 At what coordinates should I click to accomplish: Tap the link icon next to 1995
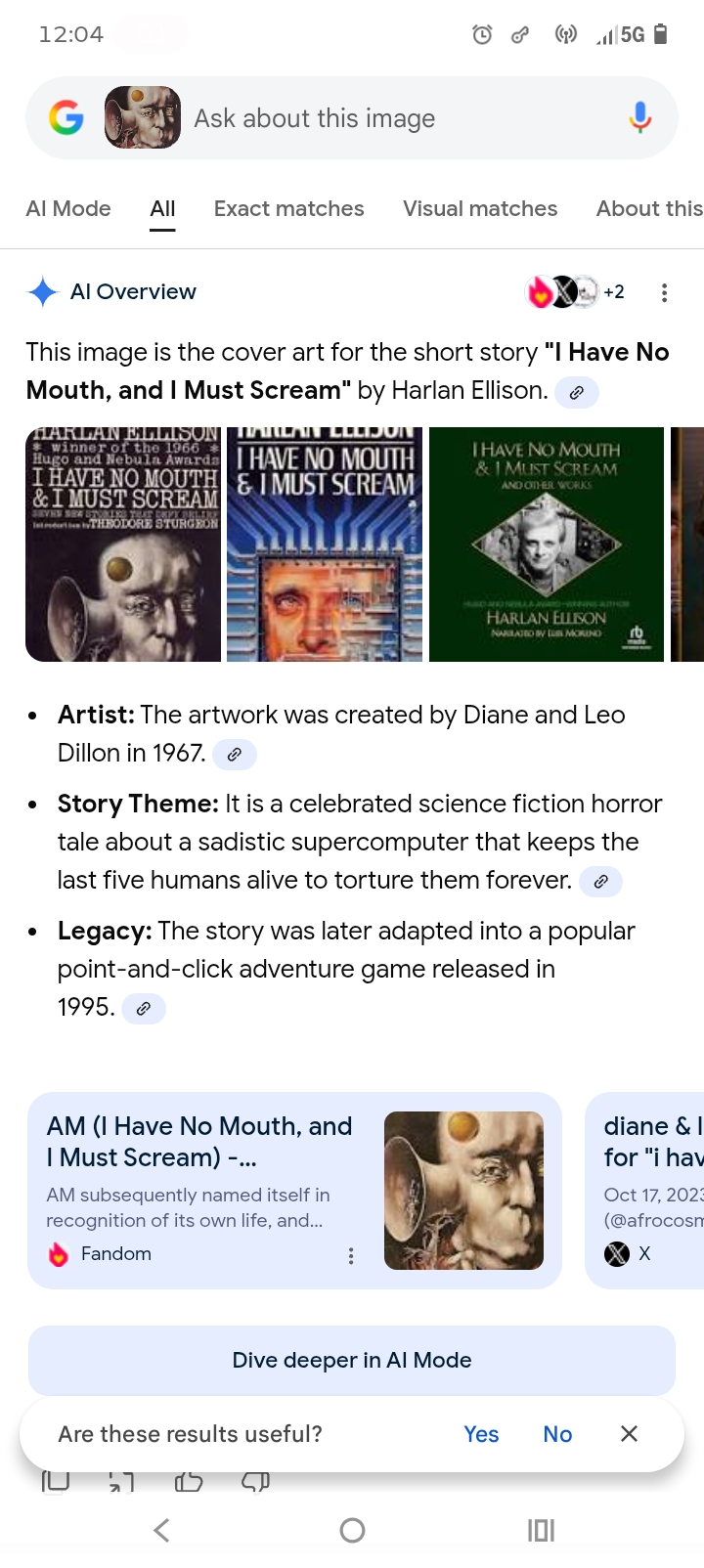point(144,1009)
